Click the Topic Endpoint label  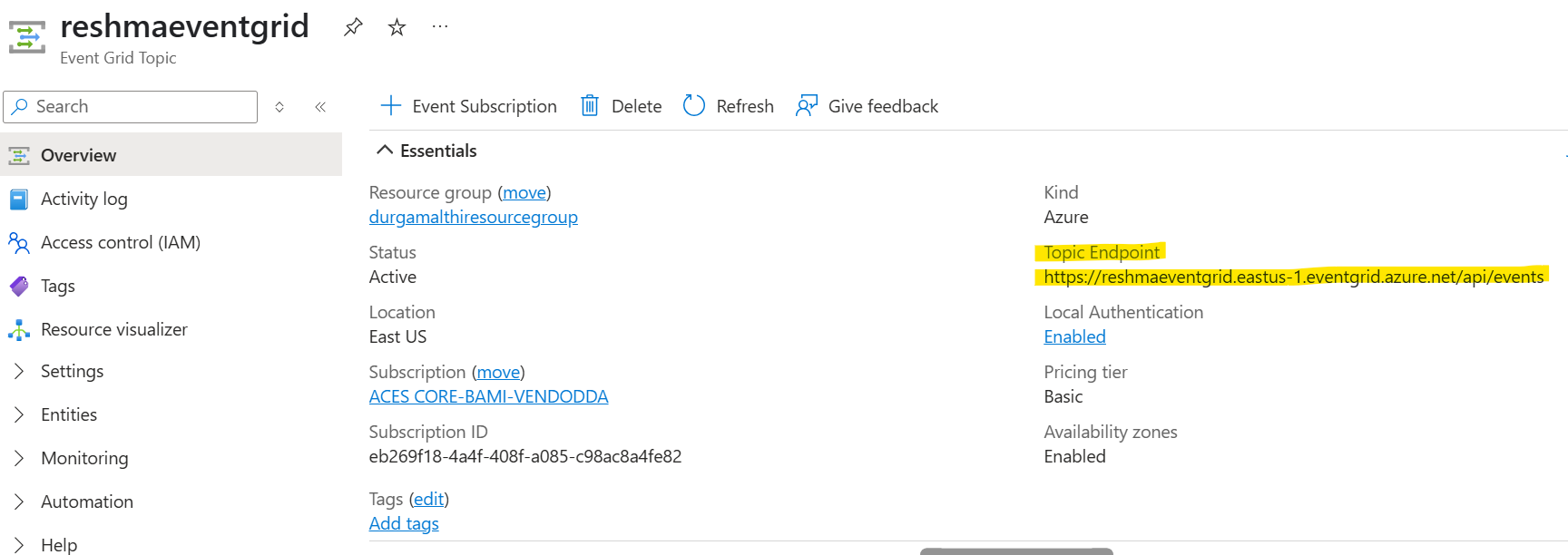point(1102,252)
